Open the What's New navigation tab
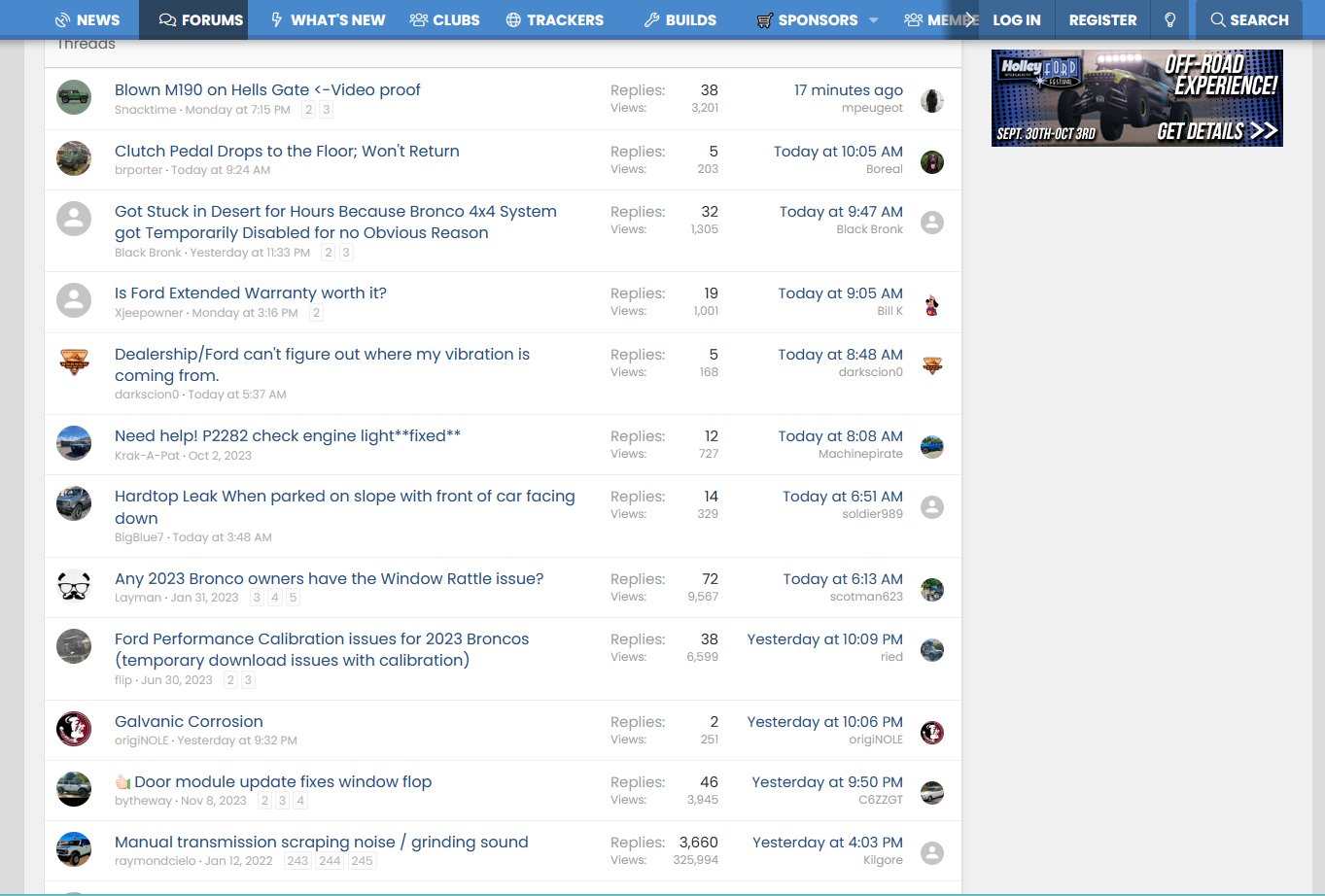 pyautogui.click(x=328, y=19)
